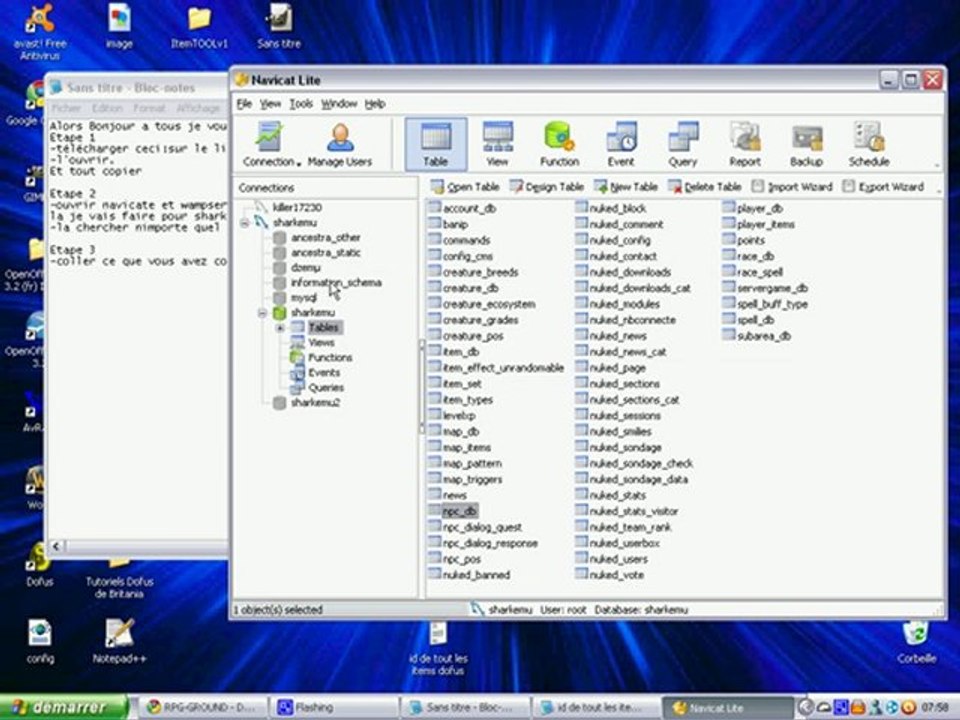Launch the Export Wizard

[x=882, y=187]
